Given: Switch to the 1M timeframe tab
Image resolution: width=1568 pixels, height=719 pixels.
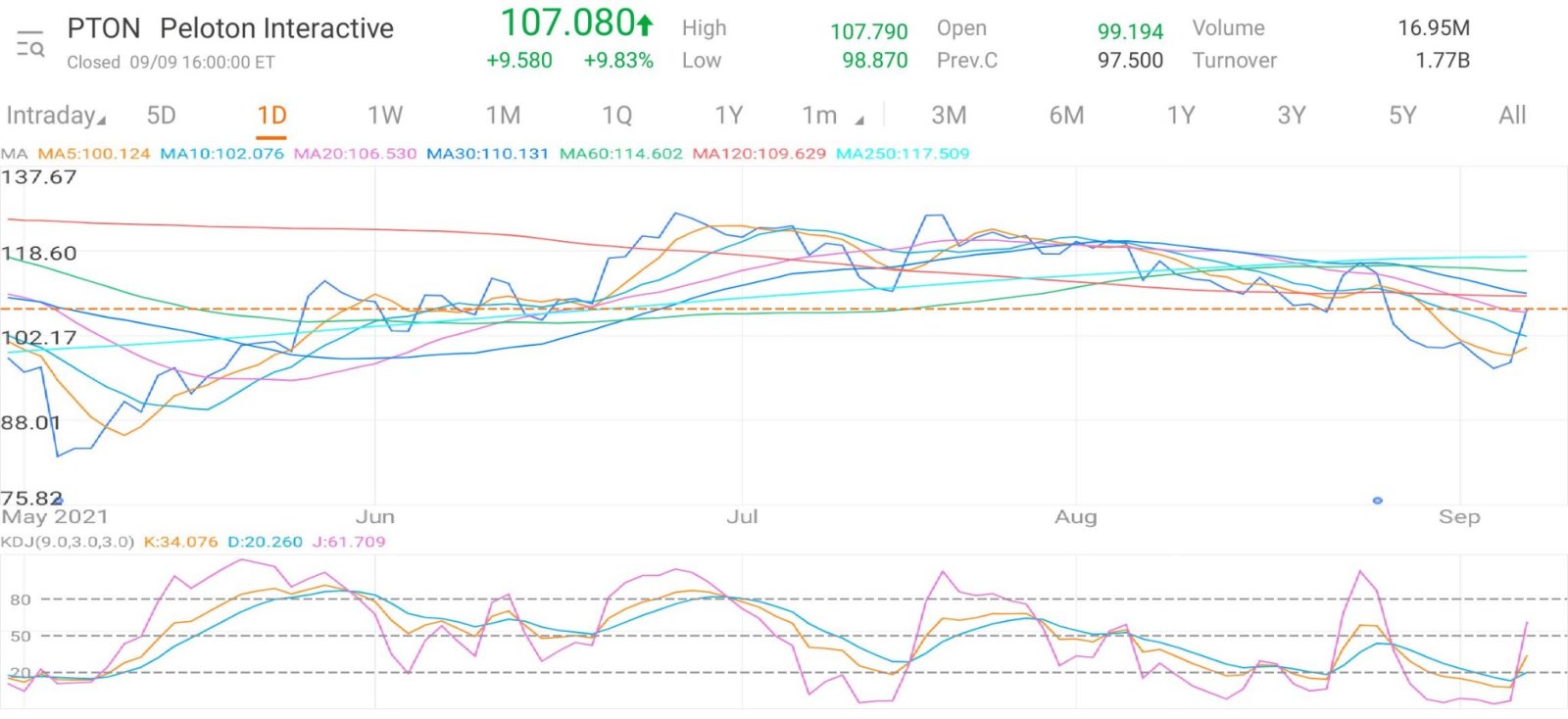Looking at the screenshot, I should [503, 116].
